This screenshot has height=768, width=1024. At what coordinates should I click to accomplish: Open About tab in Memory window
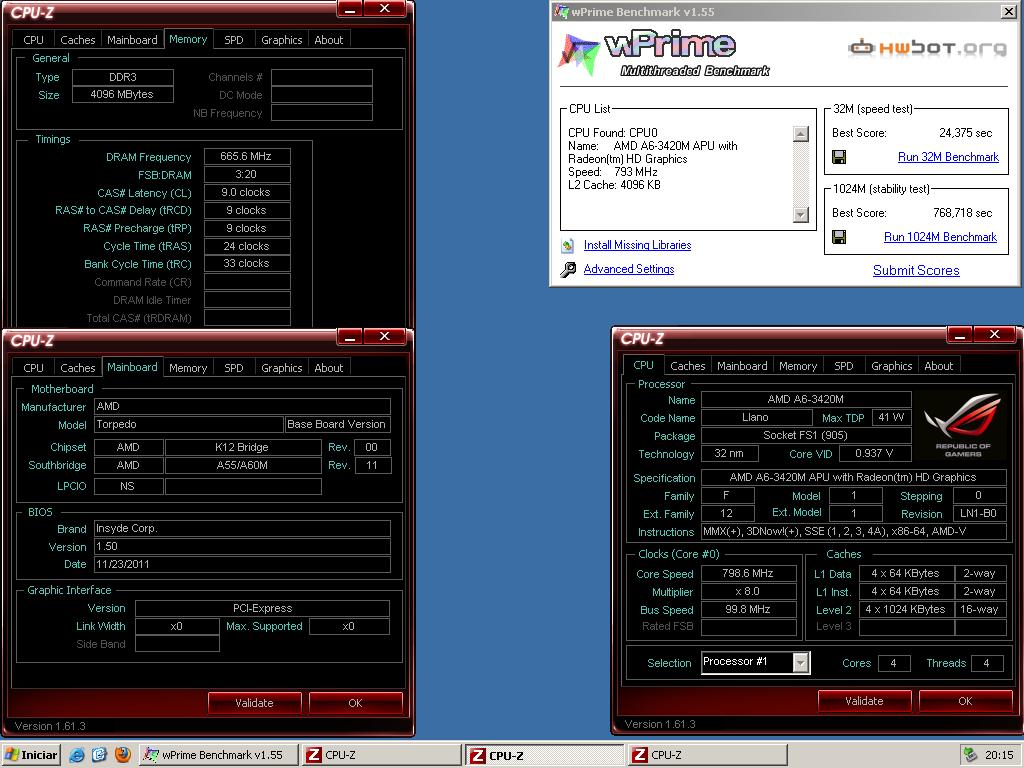pyautogui.click(x=328, y=40)
